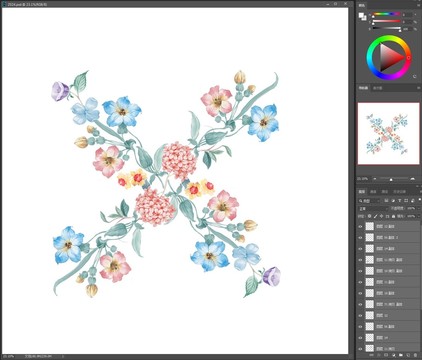
Task: Toggle the eye of the fourth layer from top
Action: pyautogui.click(x=360, y=260)
